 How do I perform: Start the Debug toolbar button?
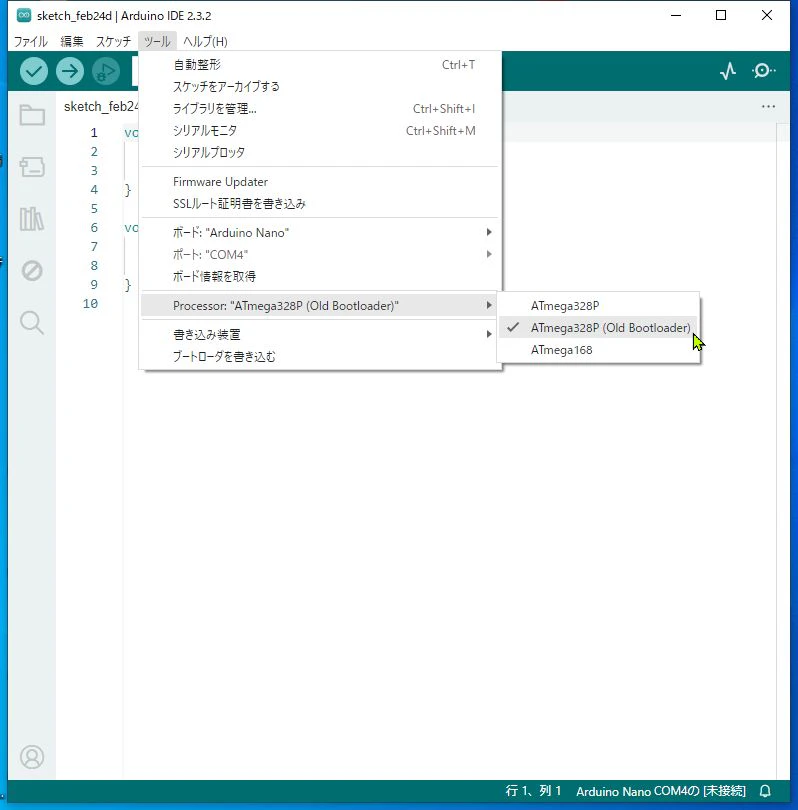click(x=106, y=71)
